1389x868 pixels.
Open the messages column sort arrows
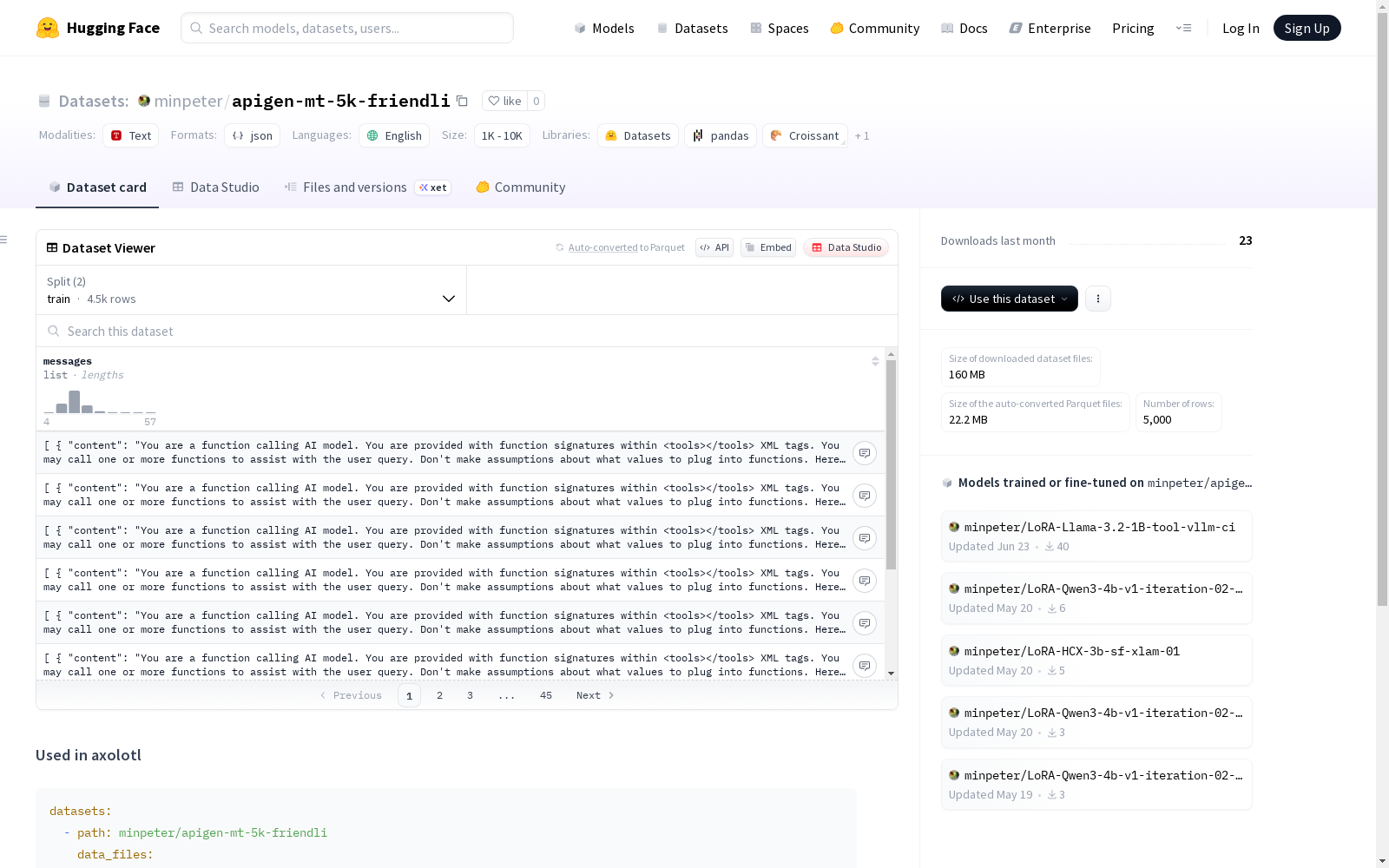pos(875,361)
